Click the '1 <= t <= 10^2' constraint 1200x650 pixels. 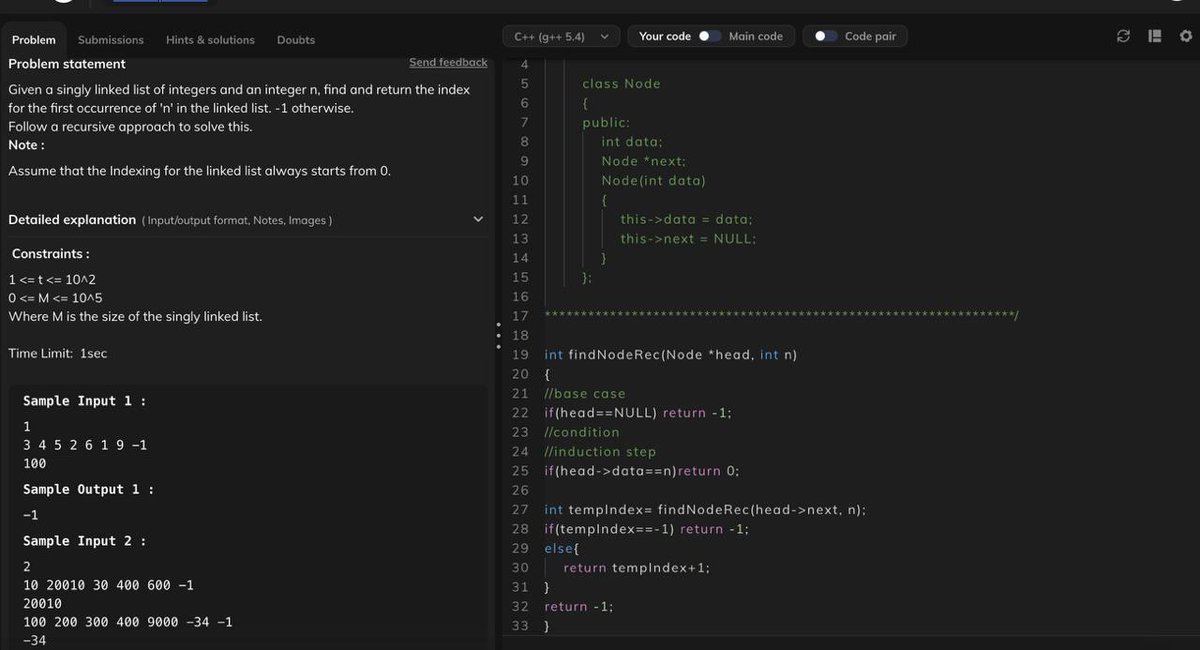(x=52, y=279)
